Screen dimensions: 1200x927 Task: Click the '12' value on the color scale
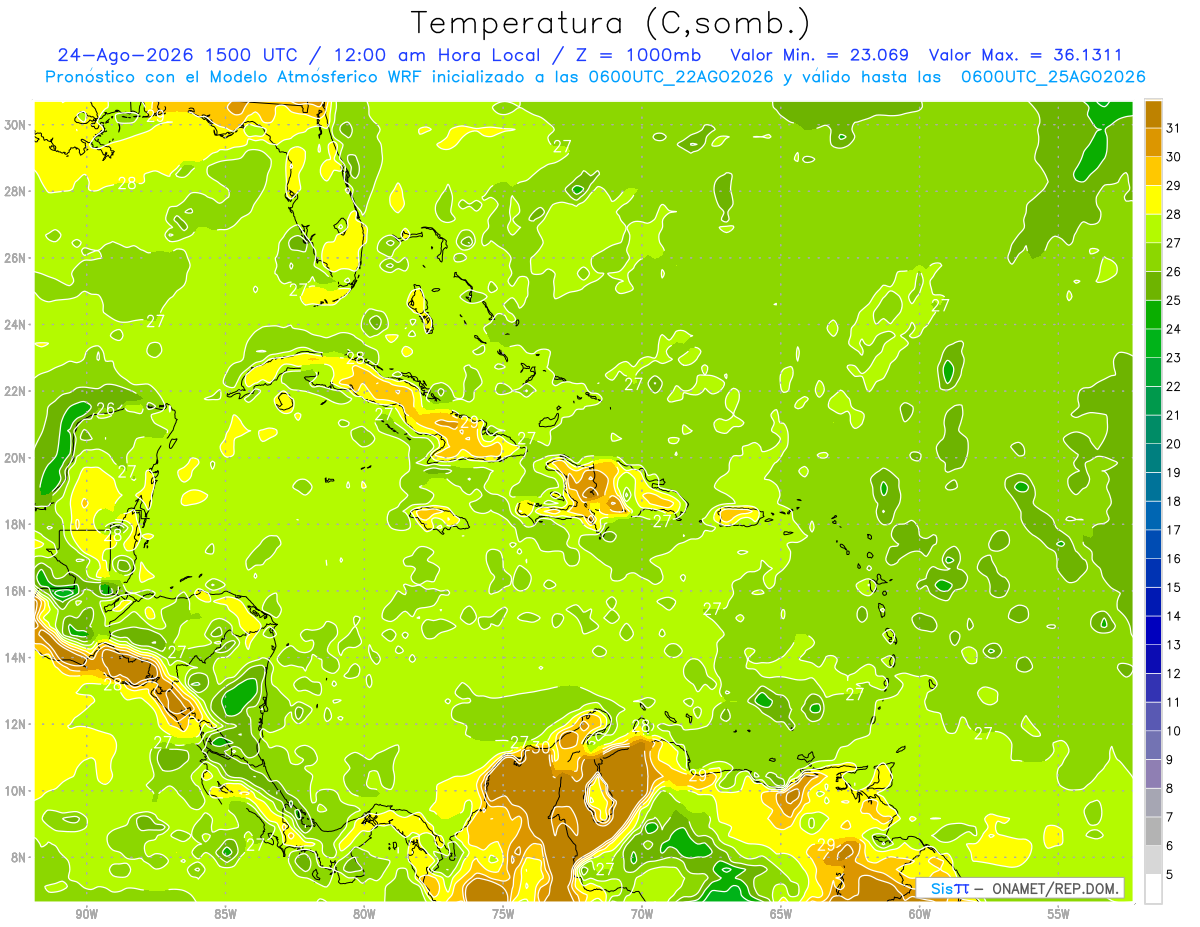(1173, 673)
